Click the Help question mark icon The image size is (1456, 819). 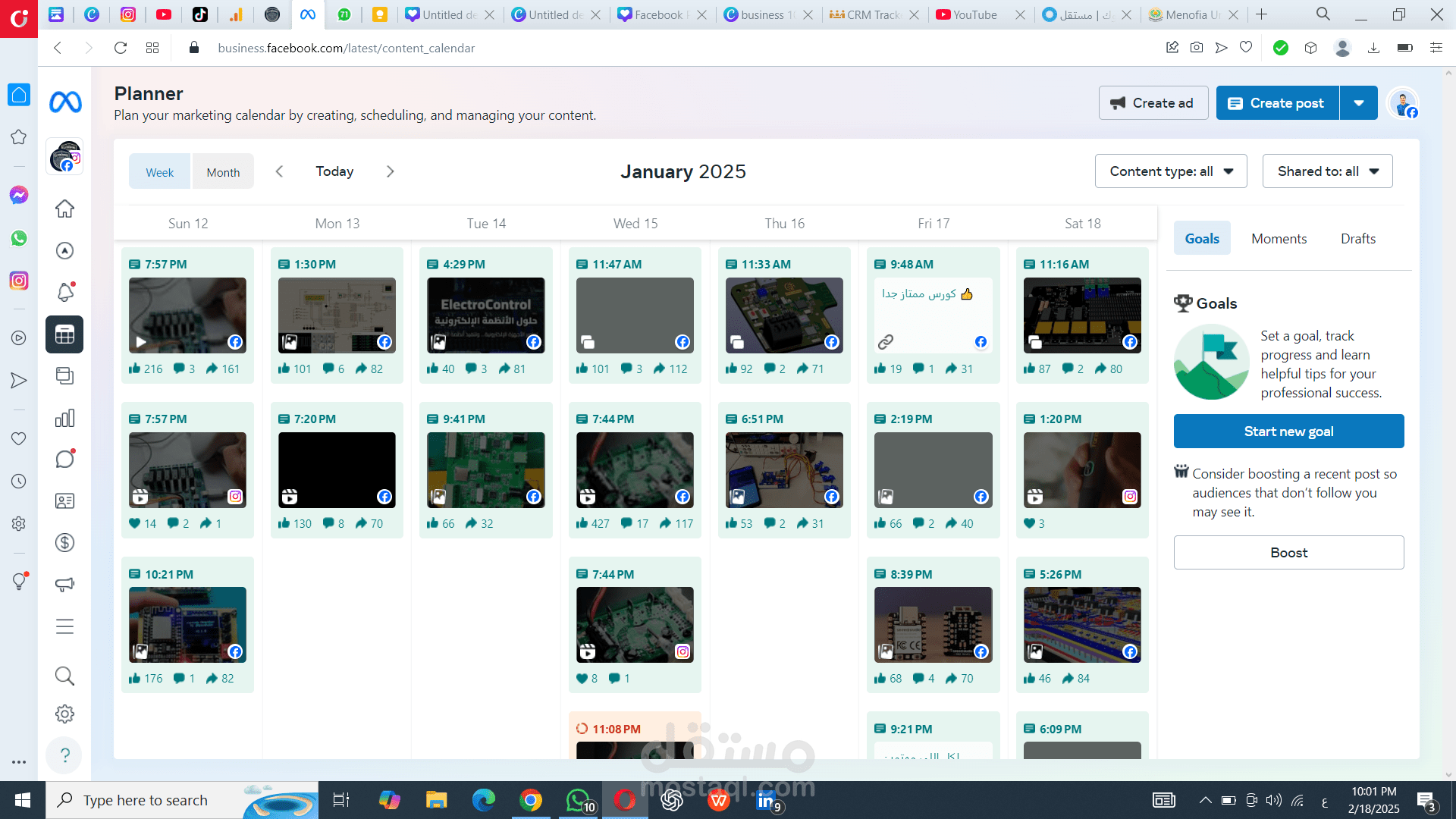[64, 755]
